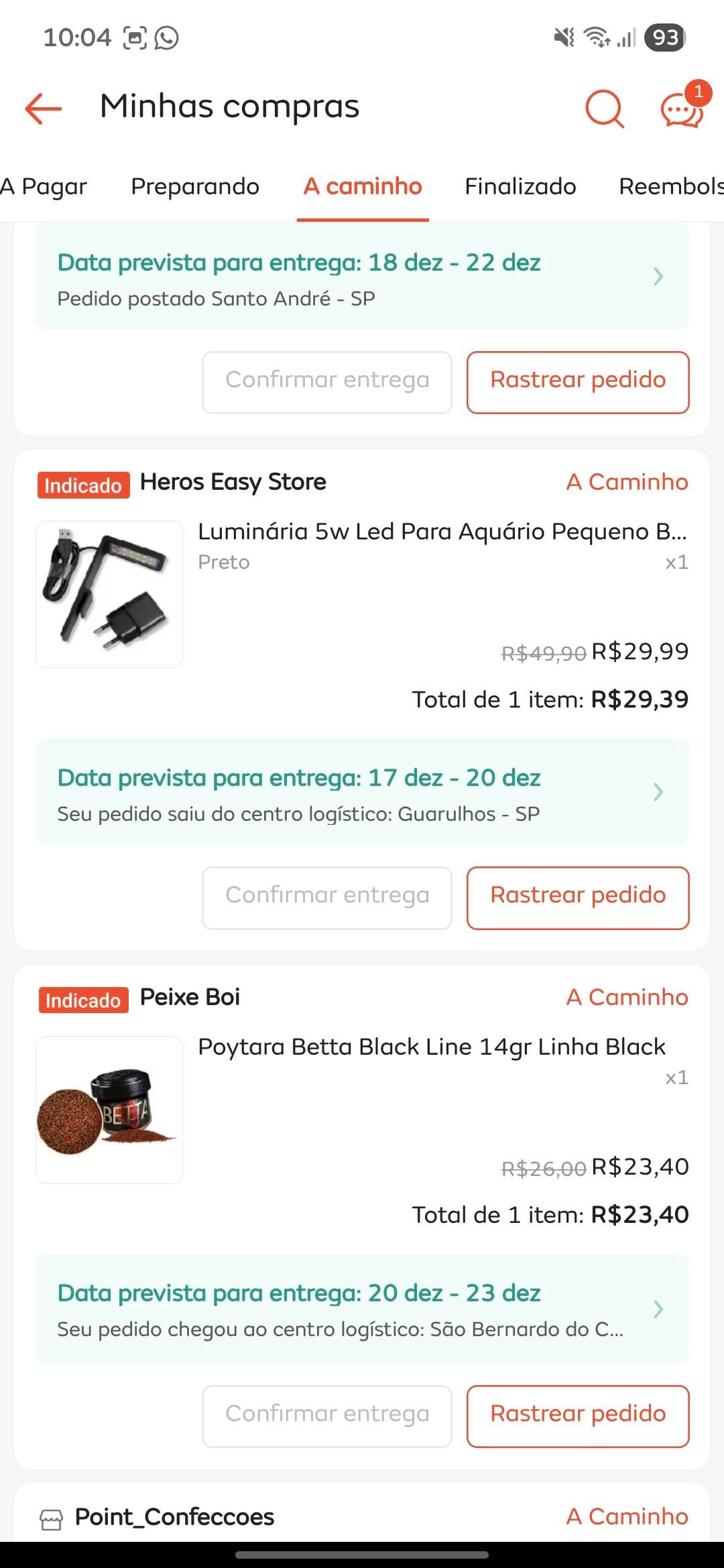Switch to the A Pagar tab
Viewport: 724px width, 1568px height.
(44, 186)
